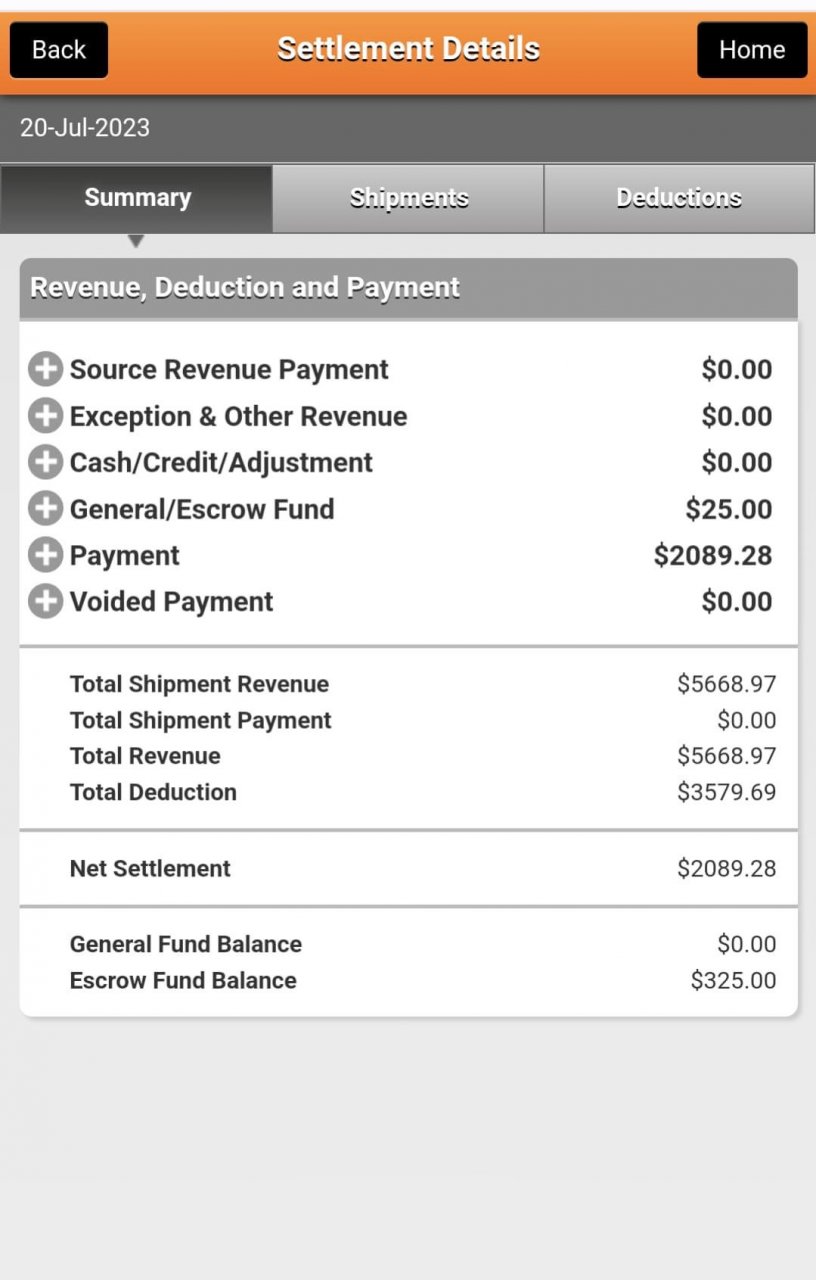Expand Exception & Other Revenue plus icon

point(45,416)
